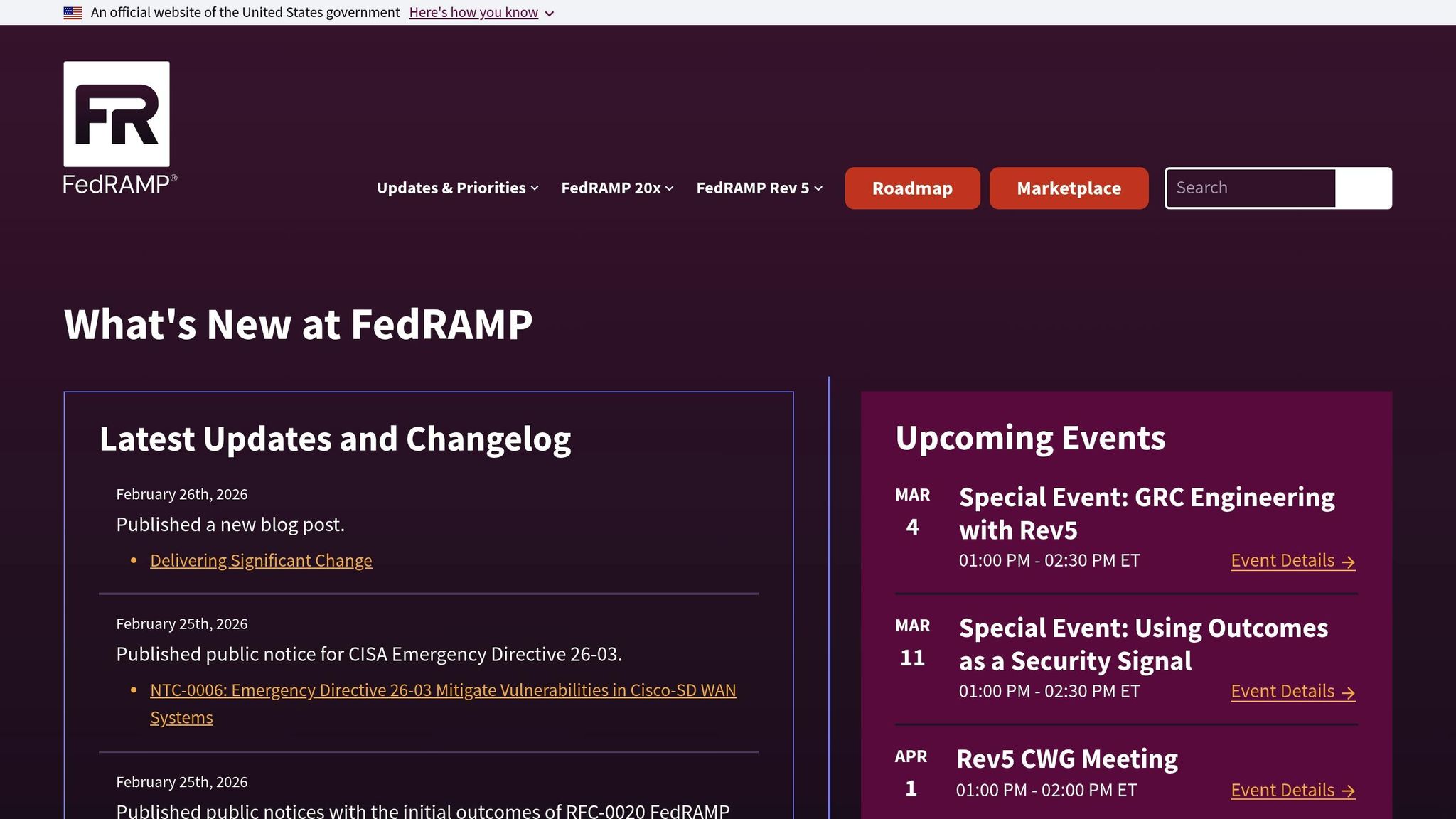The height and width of the screenshot is (819, 1456).
Task: Open the Roadmap page
Action: (x=912, y=188)
